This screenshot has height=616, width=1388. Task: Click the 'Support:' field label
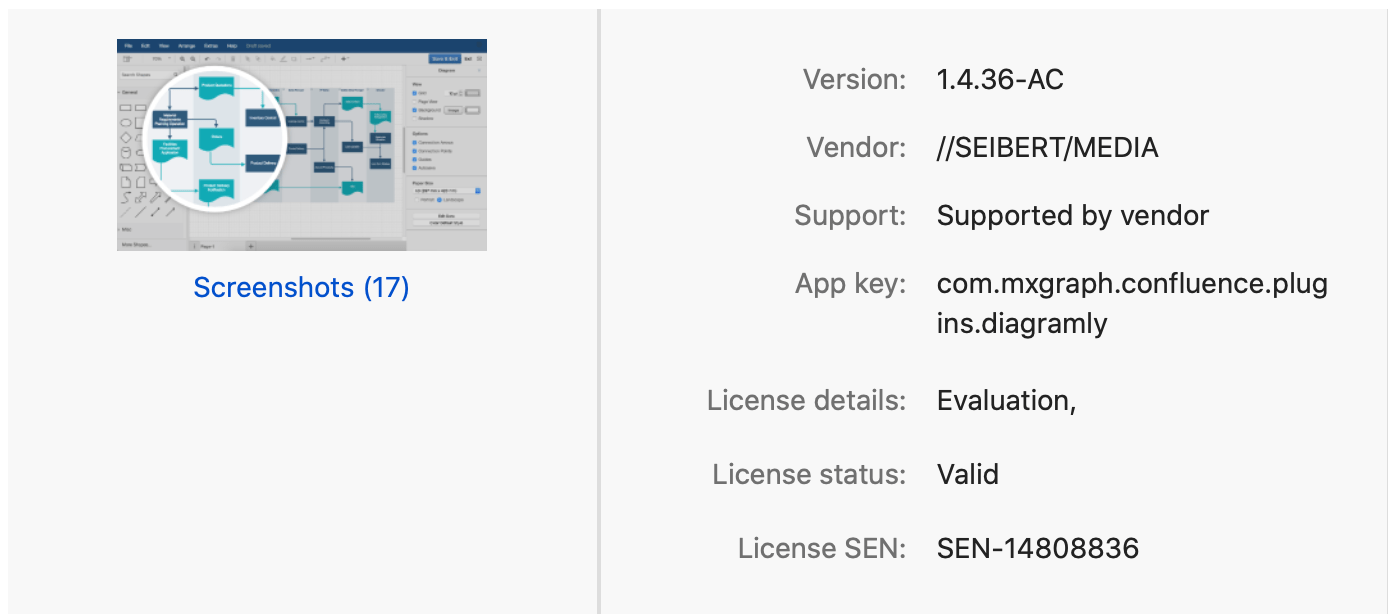coord(850,215)
